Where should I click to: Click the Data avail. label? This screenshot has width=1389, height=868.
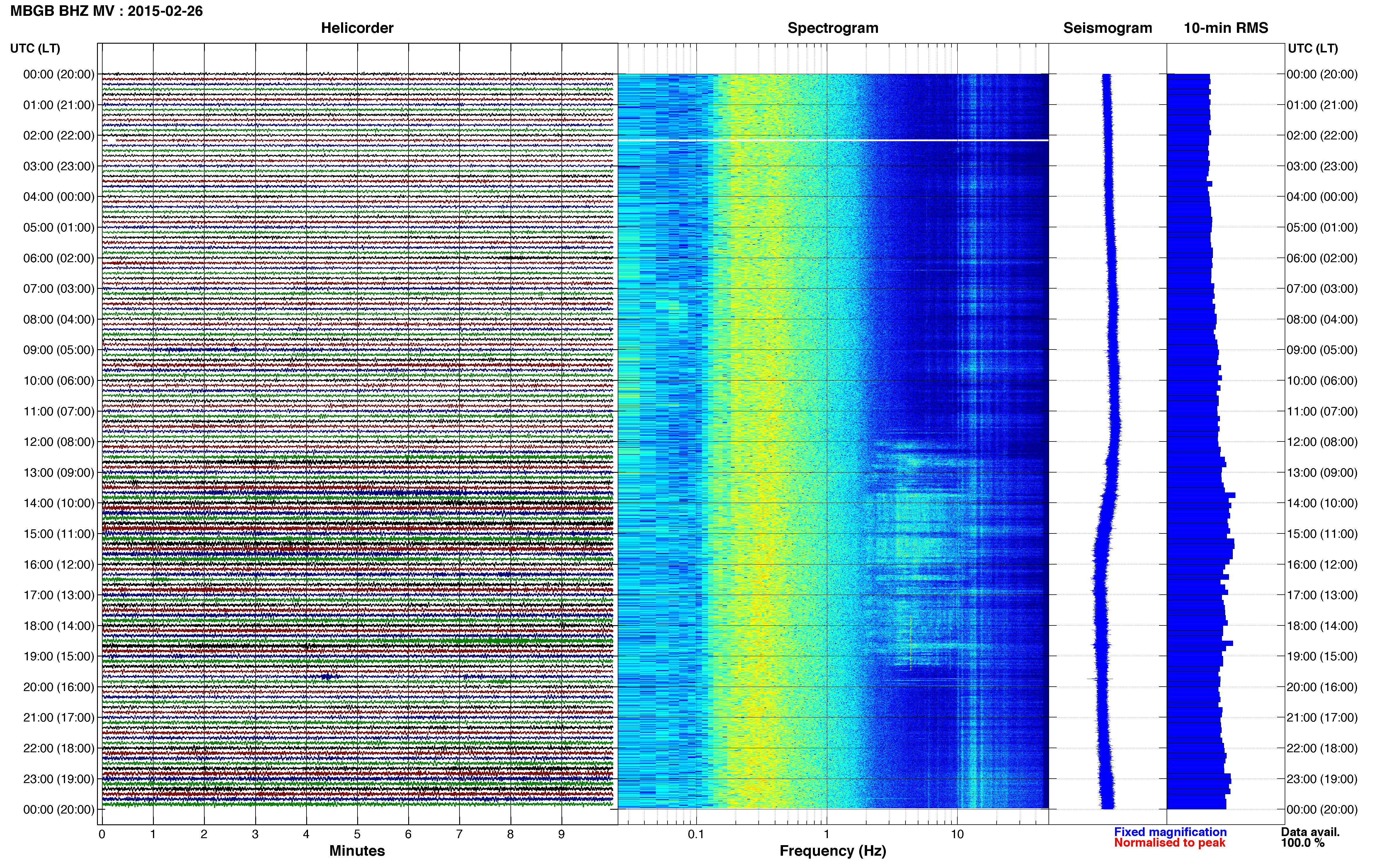tap(1310, 832)
